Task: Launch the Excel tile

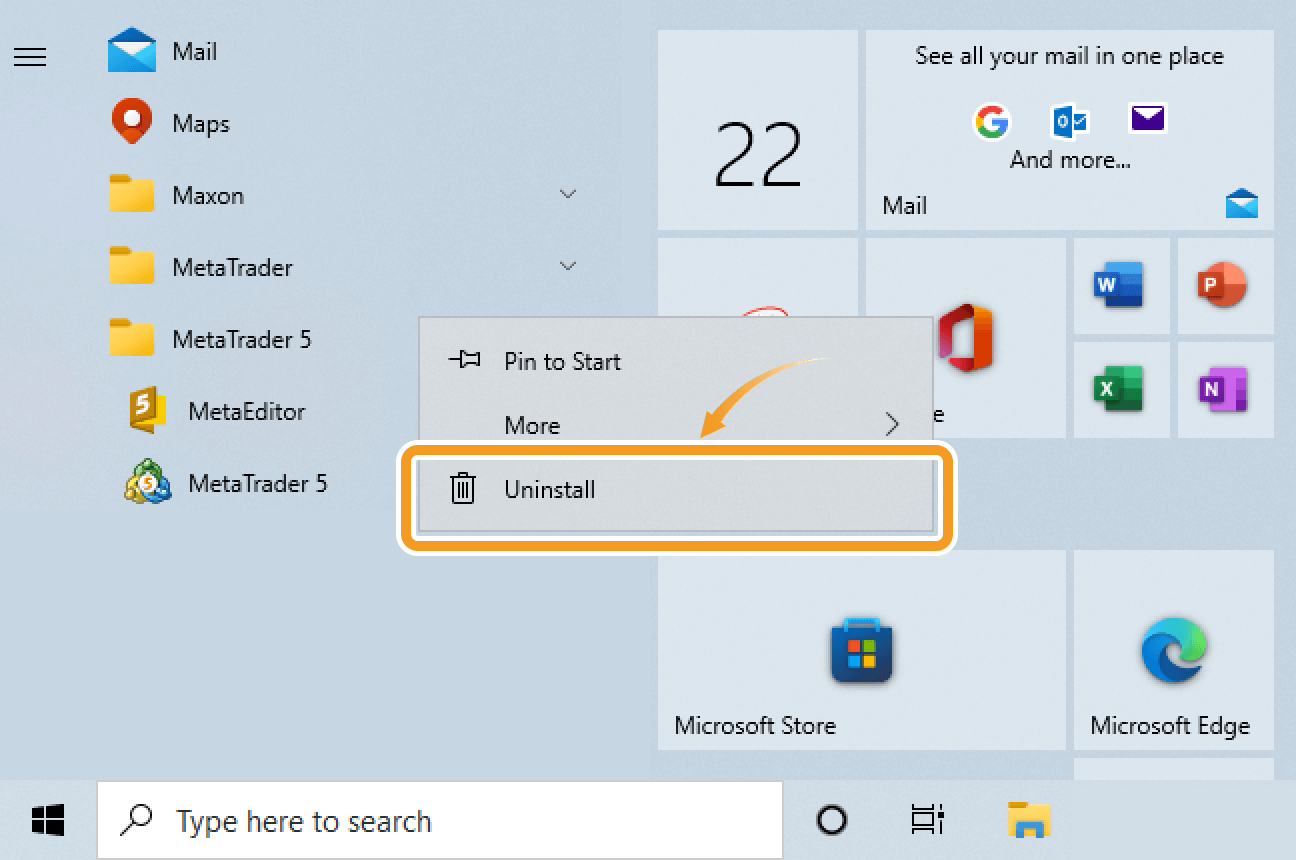Action: tap(1118, 389)
